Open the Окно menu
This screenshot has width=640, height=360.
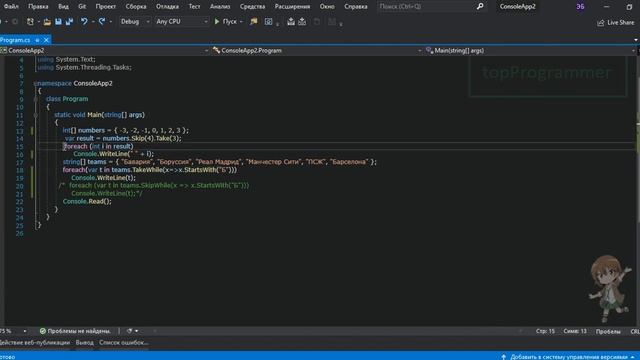[327, 7]
